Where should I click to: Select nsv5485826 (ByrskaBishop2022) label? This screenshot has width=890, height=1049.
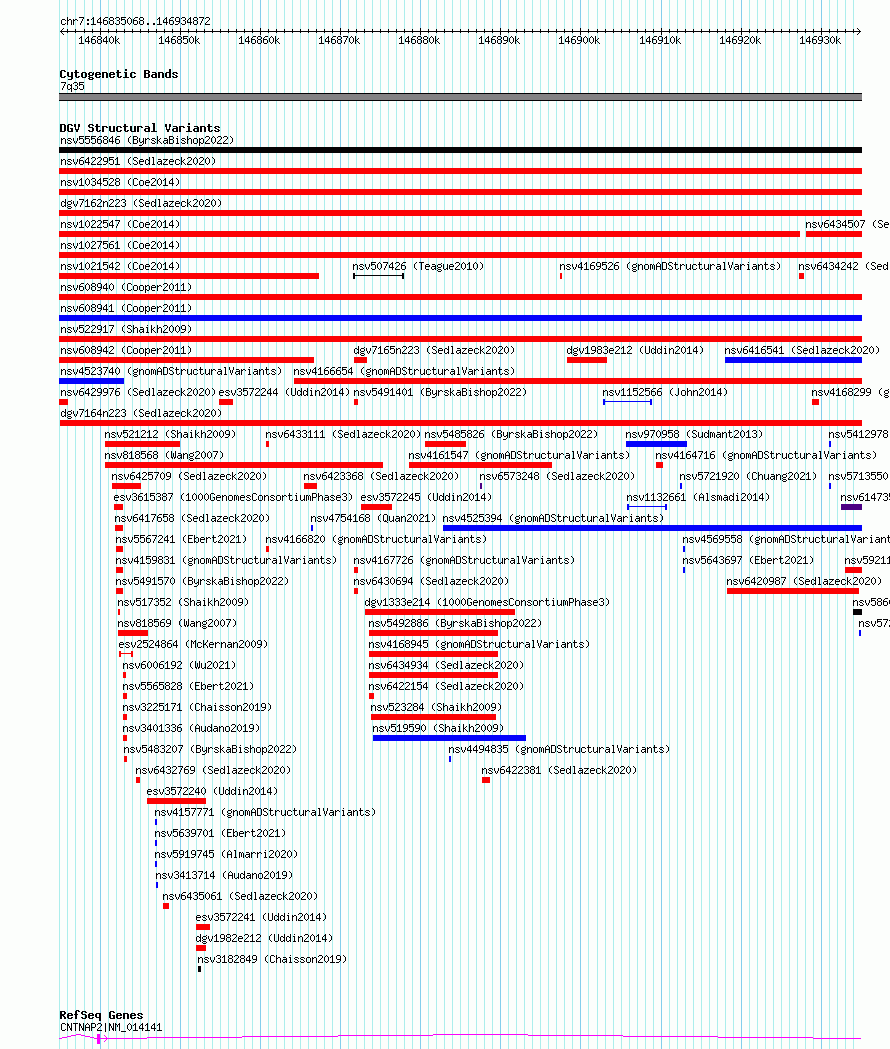[511, 434]
